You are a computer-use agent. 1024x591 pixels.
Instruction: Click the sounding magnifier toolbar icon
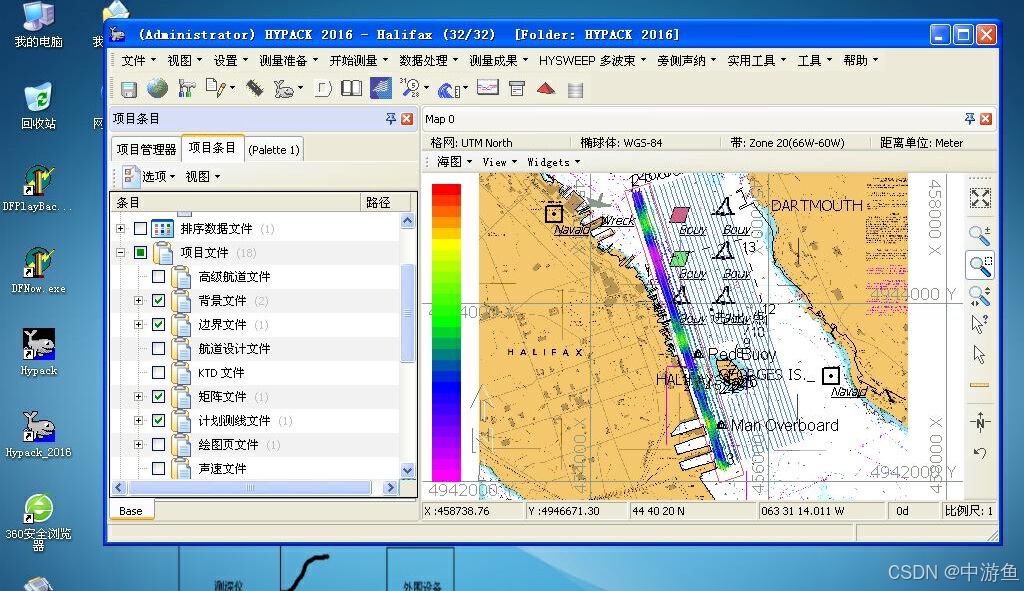pos(411,88)
